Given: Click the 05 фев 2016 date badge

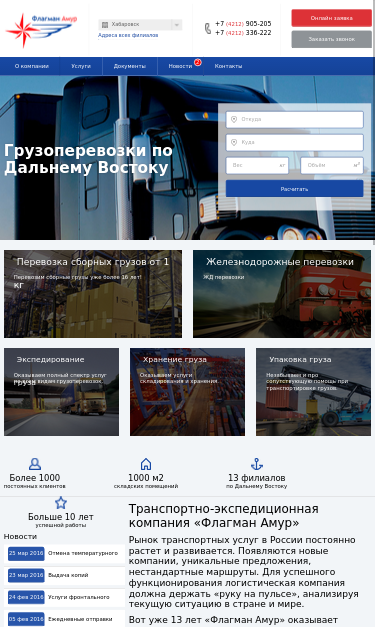Looking at the screenshot, I should click(26, 619).
